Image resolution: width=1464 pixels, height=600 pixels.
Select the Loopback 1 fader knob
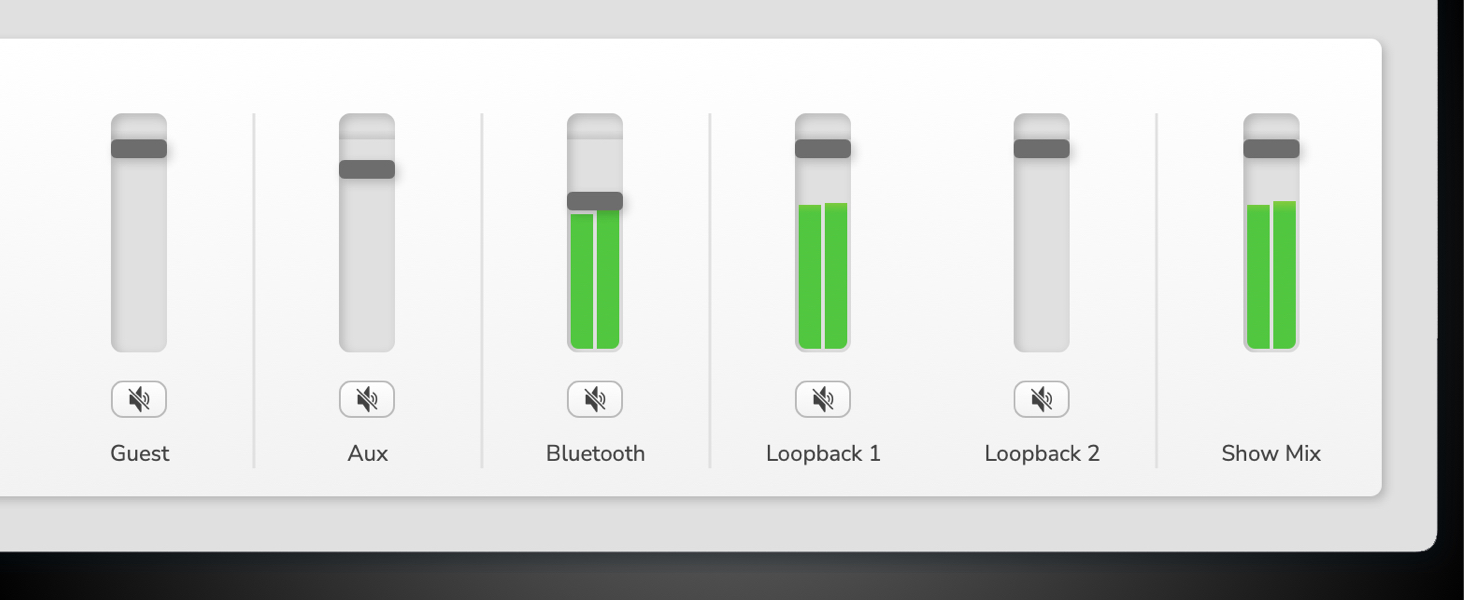(823, 149)
